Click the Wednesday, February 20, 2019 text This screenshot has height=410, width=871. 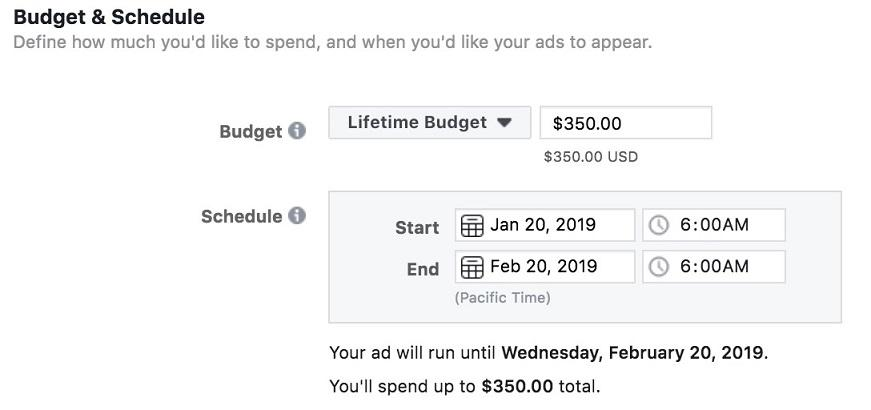tap(633, 352)
